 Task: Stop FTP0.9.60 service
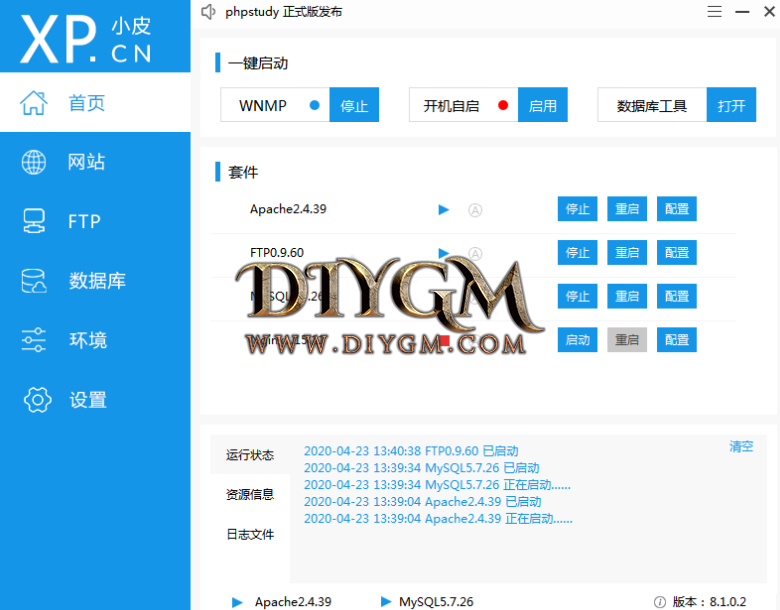pyautogui.click(x=577, y=253)
